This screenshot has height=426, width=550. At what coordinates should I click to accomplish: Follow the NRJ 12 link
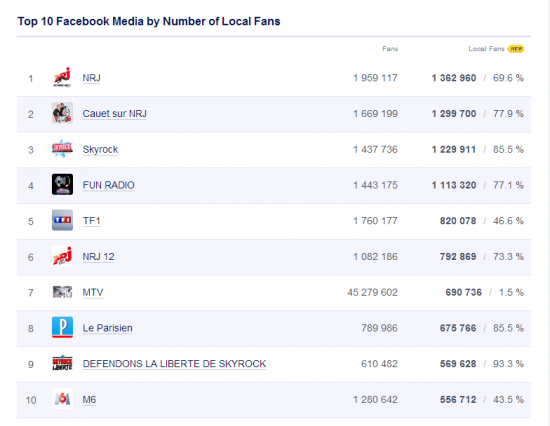[98, 257]
